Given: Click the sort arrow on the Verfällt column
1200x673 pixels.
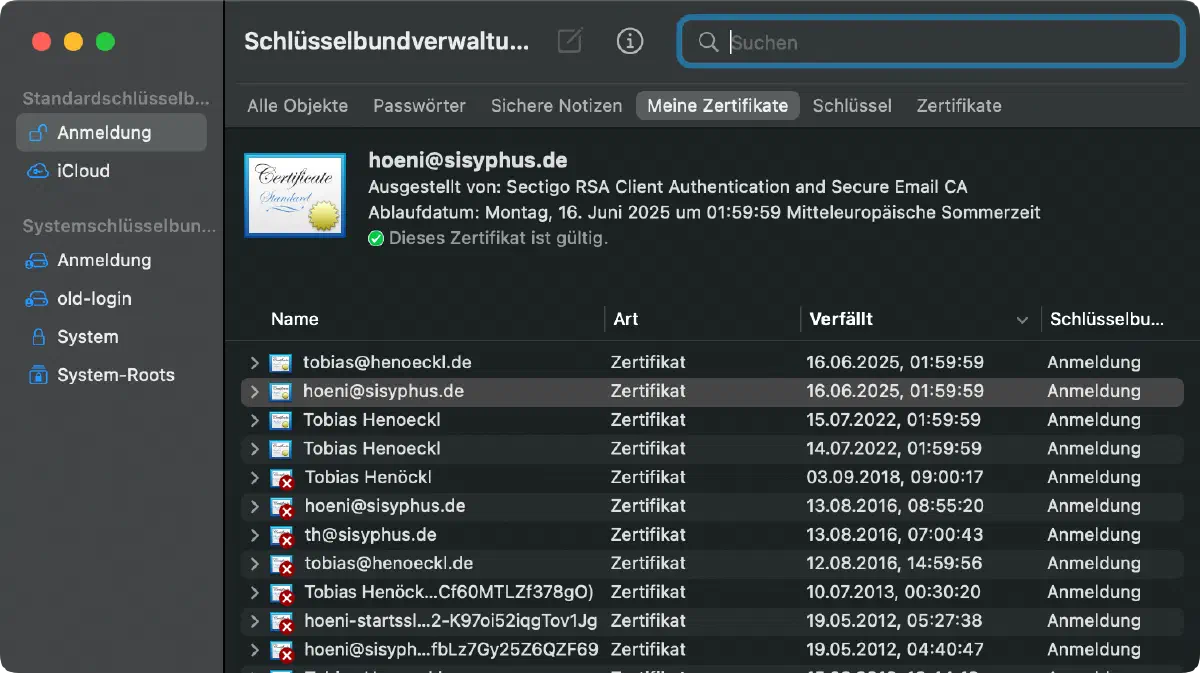Looking at the screenshot, I should point(1022,319).
